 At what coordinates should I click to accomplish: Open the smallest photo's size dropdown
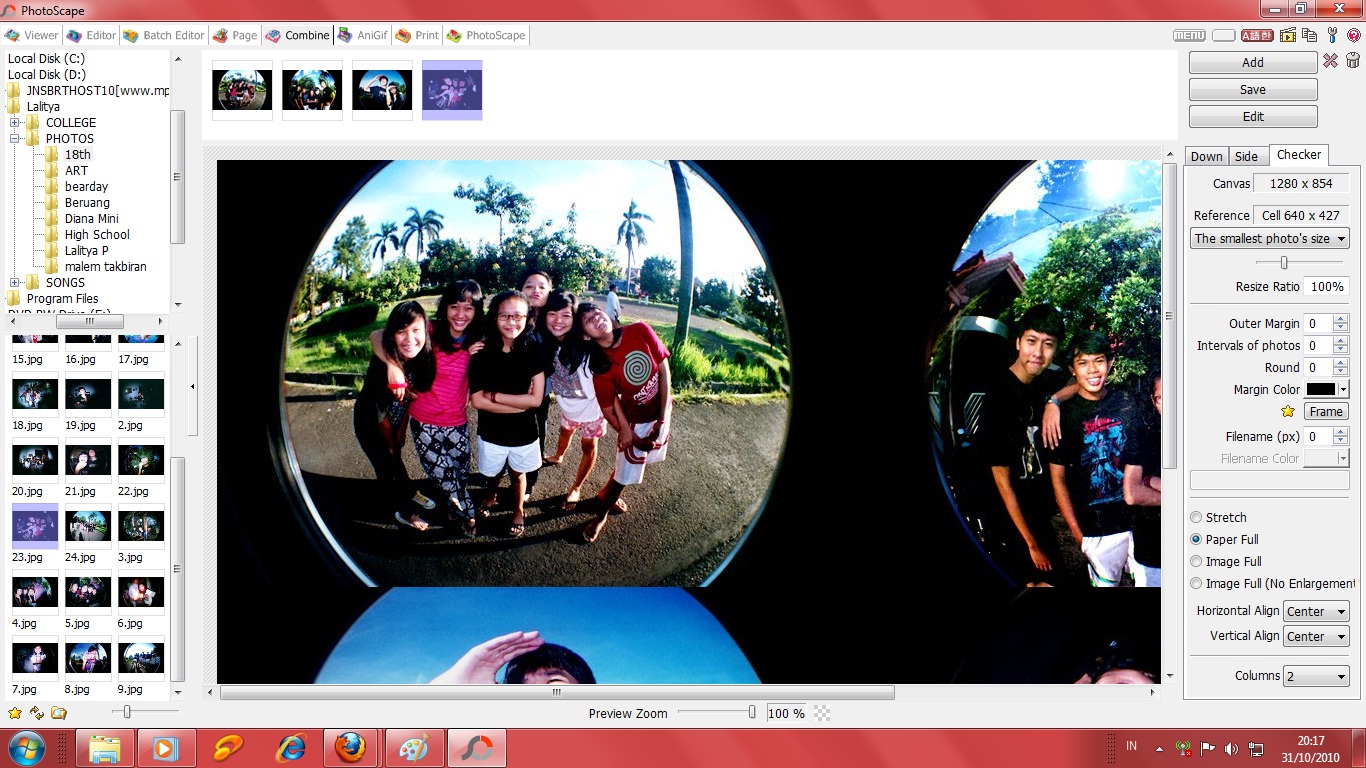tap(1270, 238)
